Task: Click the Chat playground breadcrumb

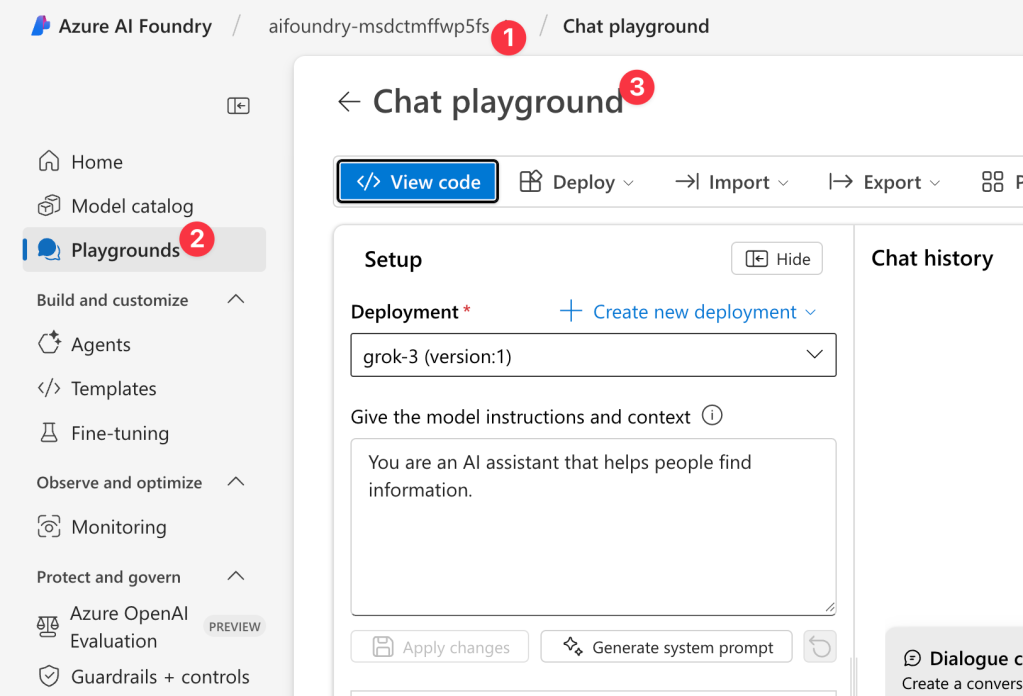Action: pos(635,26)
